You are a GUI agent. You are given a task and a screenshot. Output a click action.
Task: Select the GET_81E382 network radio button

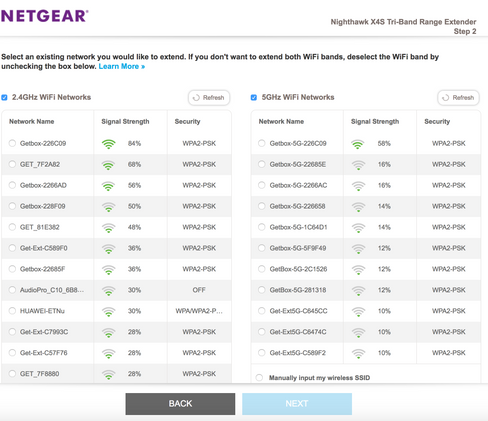coord(12,227)
